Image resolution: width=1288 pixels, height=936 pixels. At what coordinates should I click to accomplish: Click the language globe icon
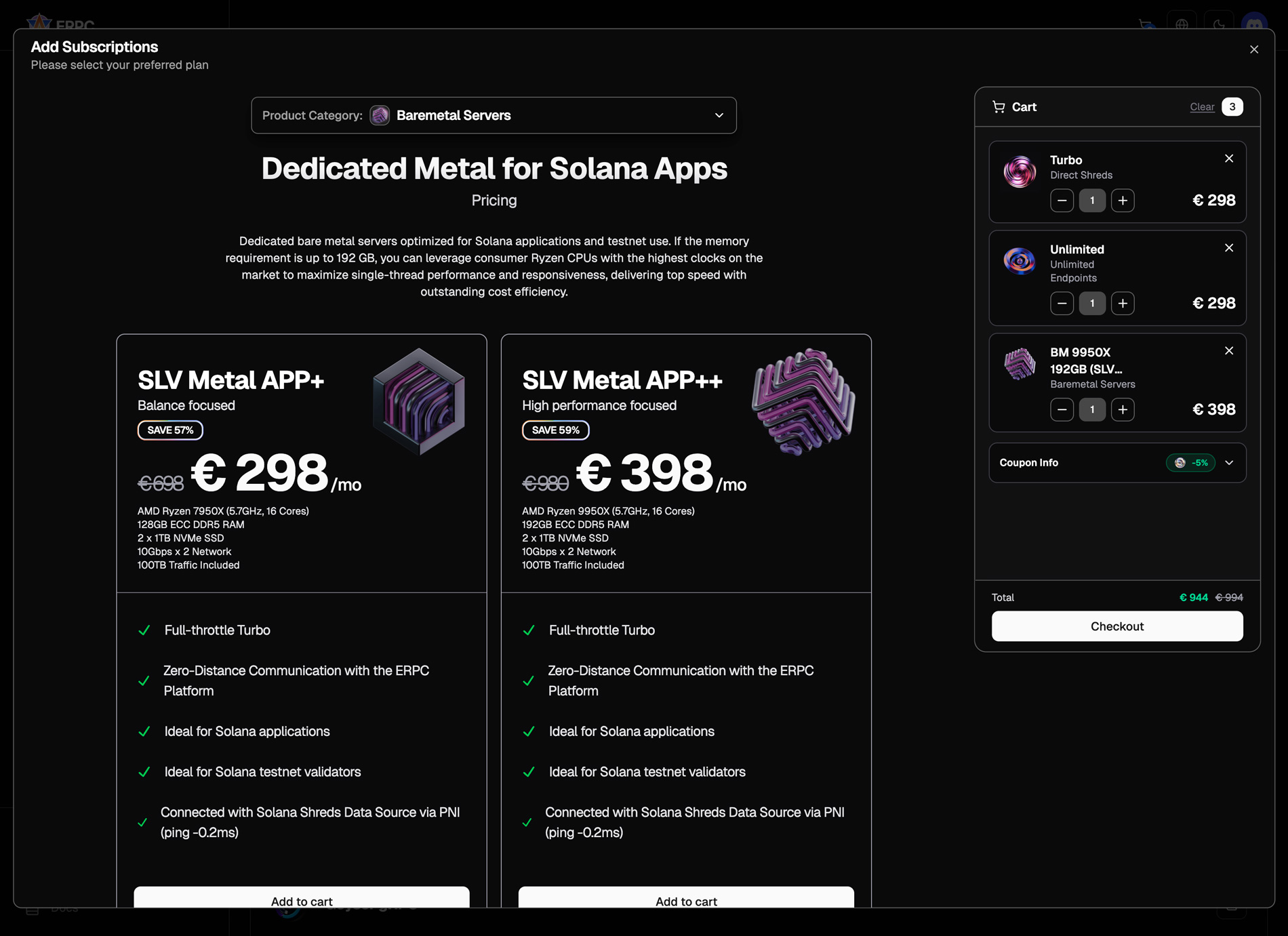[x=1181, y=25]
